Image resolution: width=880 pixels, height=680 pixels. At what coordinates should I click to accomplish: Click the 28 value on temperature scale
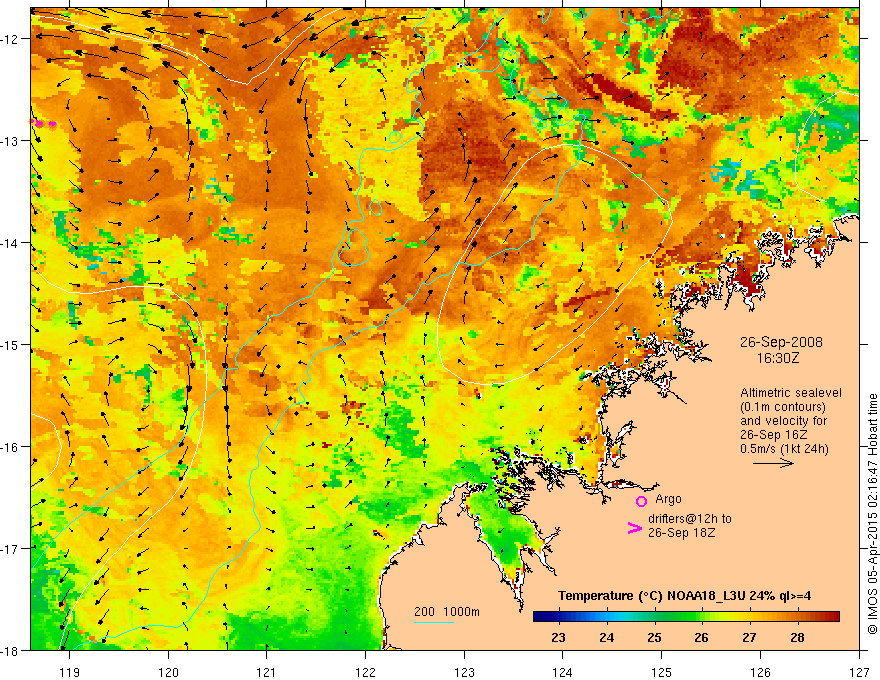tap(797, 637)
